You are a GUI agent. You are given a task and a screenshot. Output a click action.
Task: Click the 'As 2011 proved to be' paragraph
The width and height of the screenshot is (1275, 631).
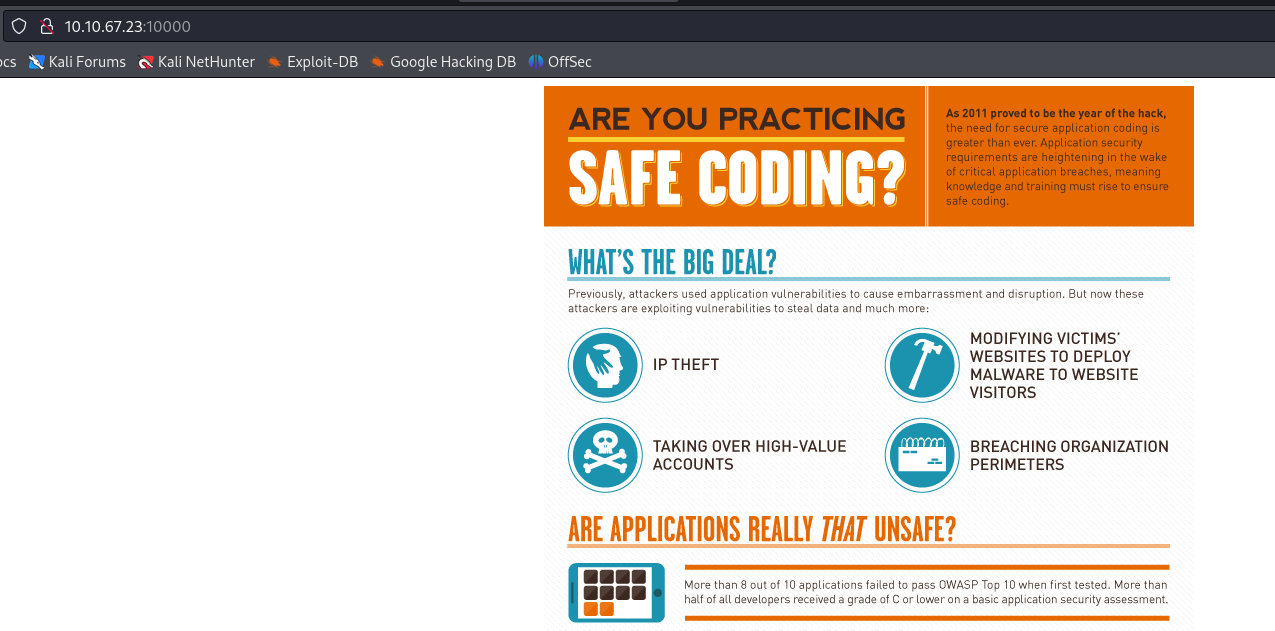click(x=1057, y=157)
